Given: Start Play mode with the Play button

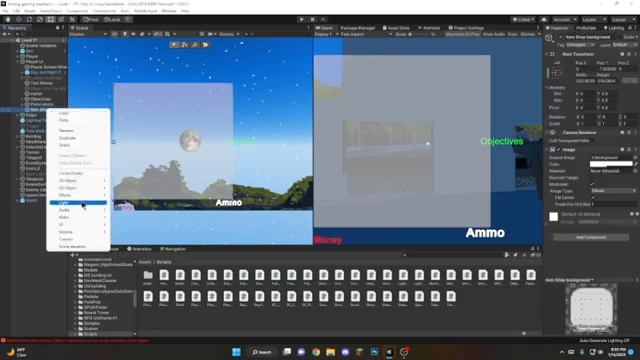Looking at the screenshot, I should 302,19.
